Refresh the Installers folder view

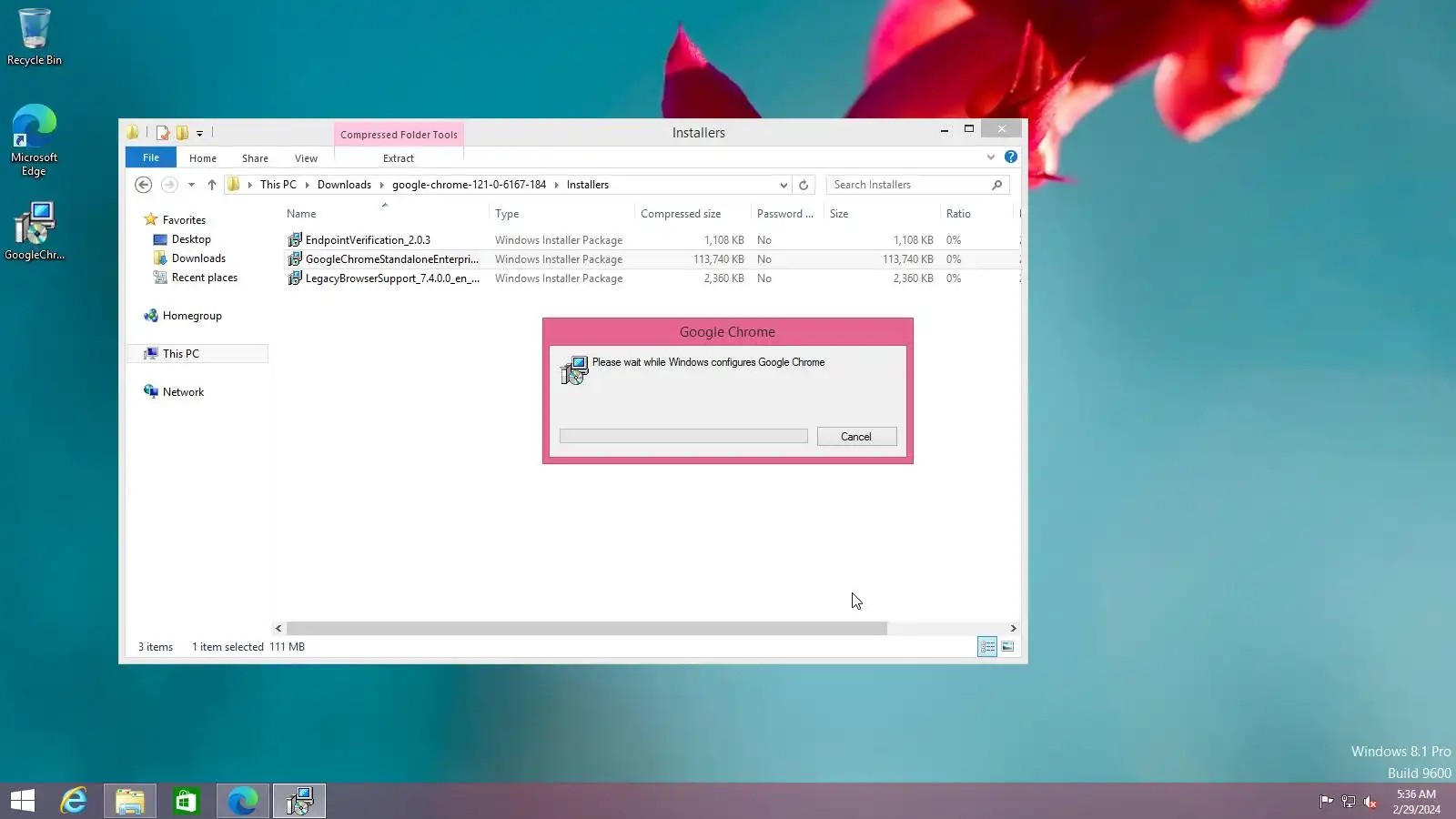click(804, 185)
